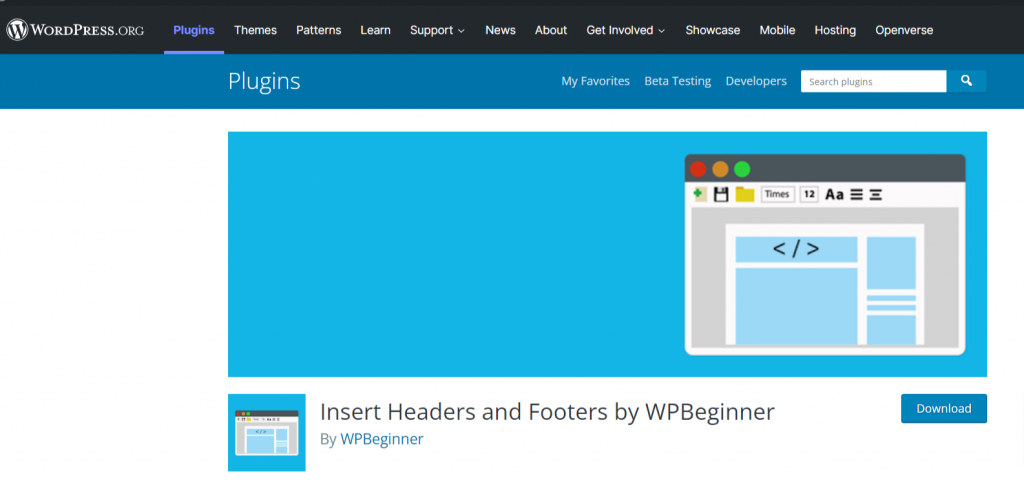
Task: Open the Plugins nav tab
Action: click(194, 30)
